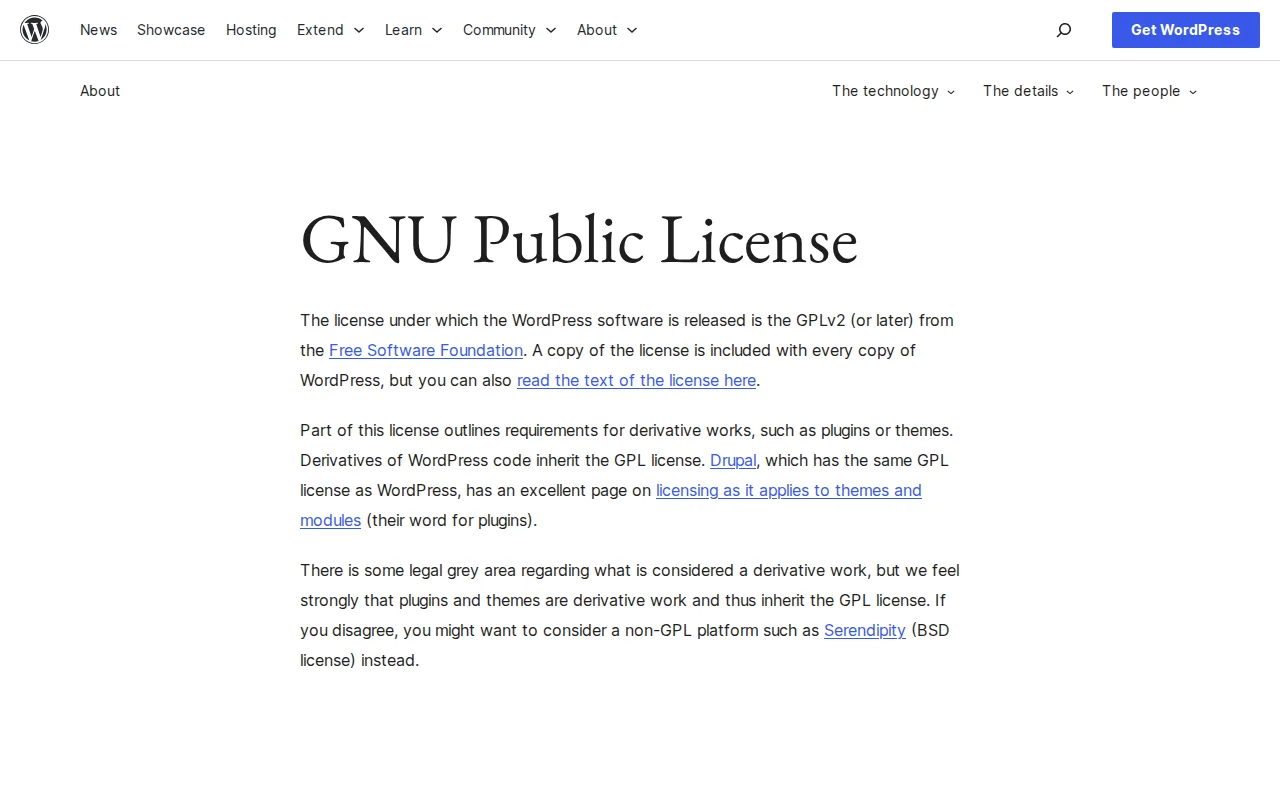This screenshot has width=1280, height=800.
Task: Expand the Extend dropdown menu
Action: click(330, 30)
